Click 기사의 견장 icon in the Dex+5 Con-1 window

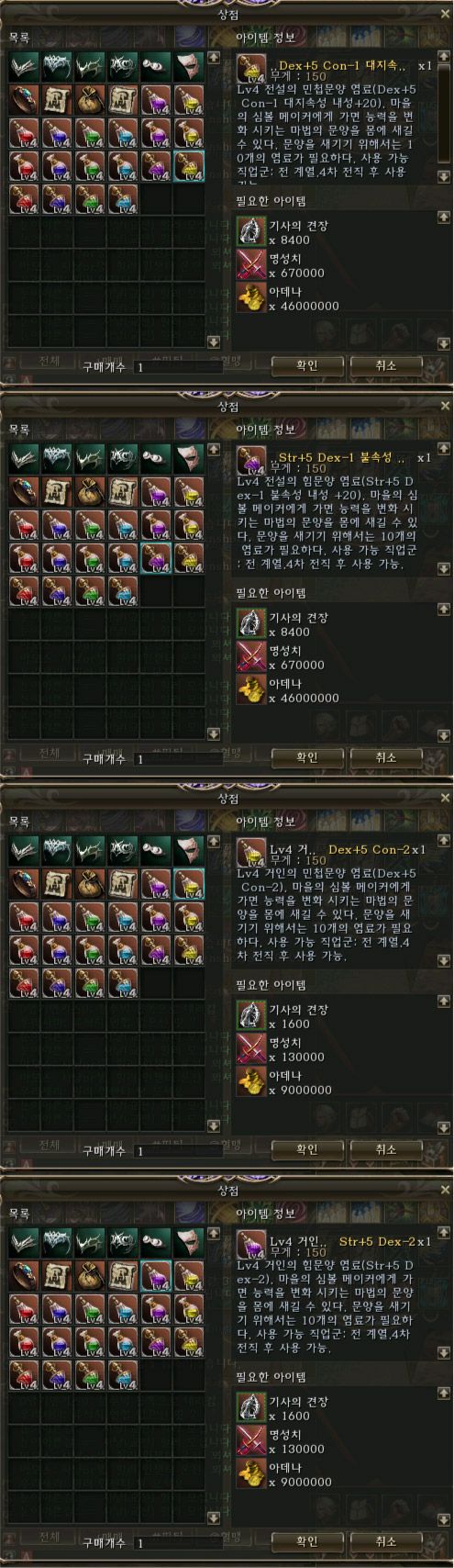coord(249,230)
